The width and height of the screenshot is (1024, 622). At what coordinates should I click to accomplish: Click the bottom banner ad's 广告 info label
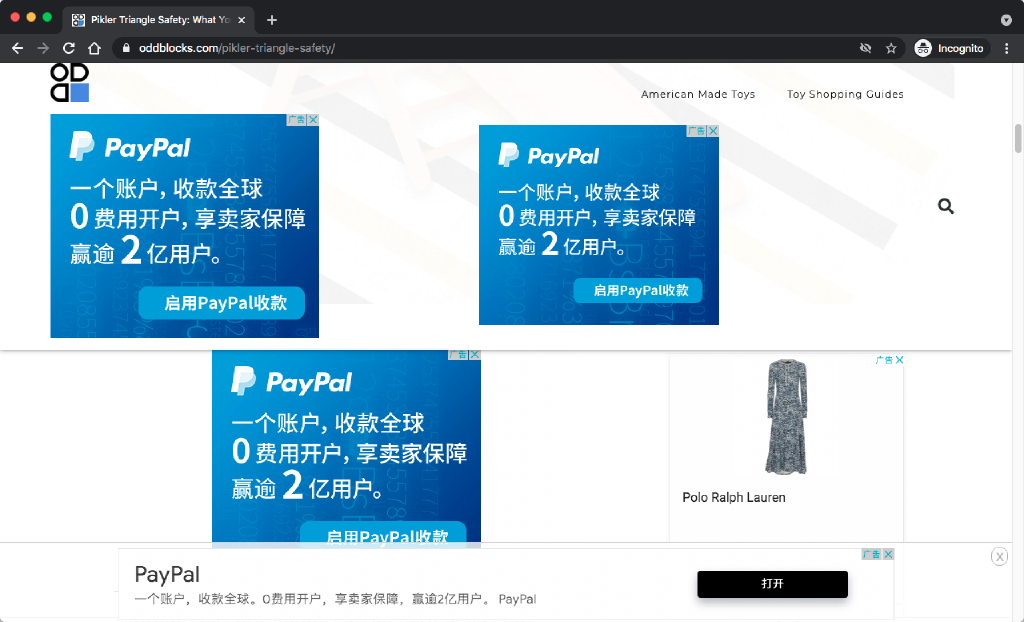872,554
